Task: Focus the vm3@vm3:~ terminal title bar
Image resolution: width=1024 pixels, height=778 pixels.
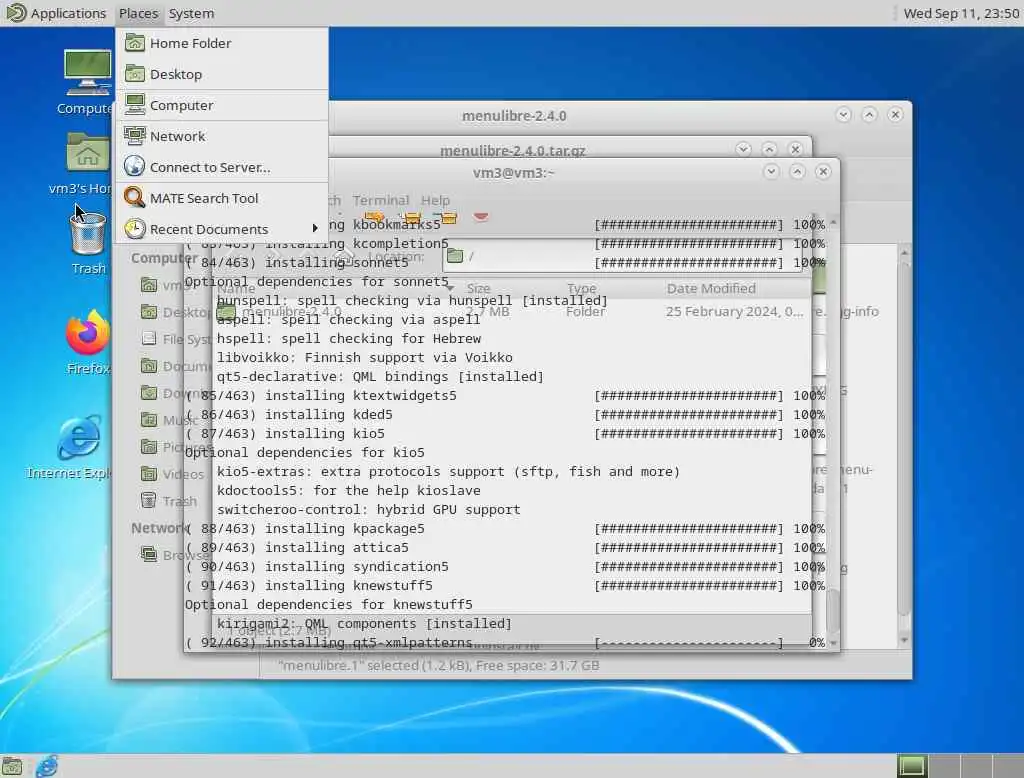Action: coord(513,172)
